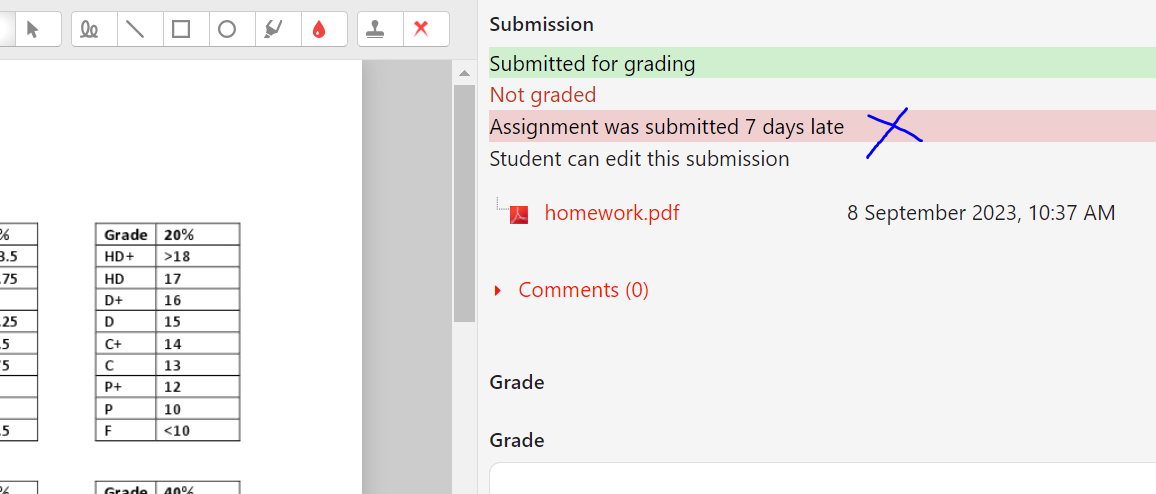Open the Comments (0) link
The width and height of the screenshot is (1156, 494).
coord(583,290)
